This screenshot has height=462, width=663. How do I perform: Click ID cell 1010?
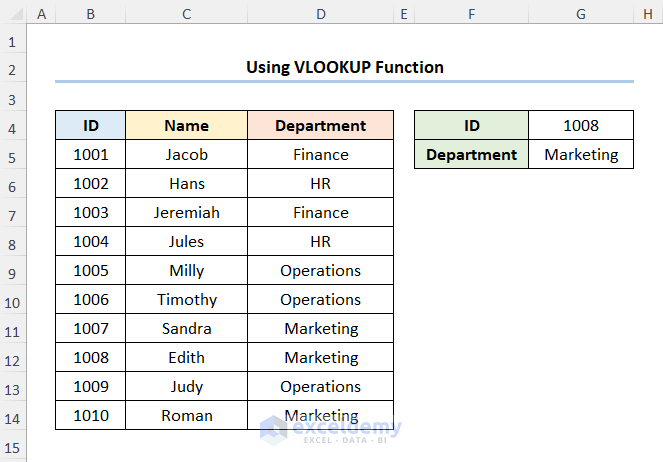coord(91,416)
